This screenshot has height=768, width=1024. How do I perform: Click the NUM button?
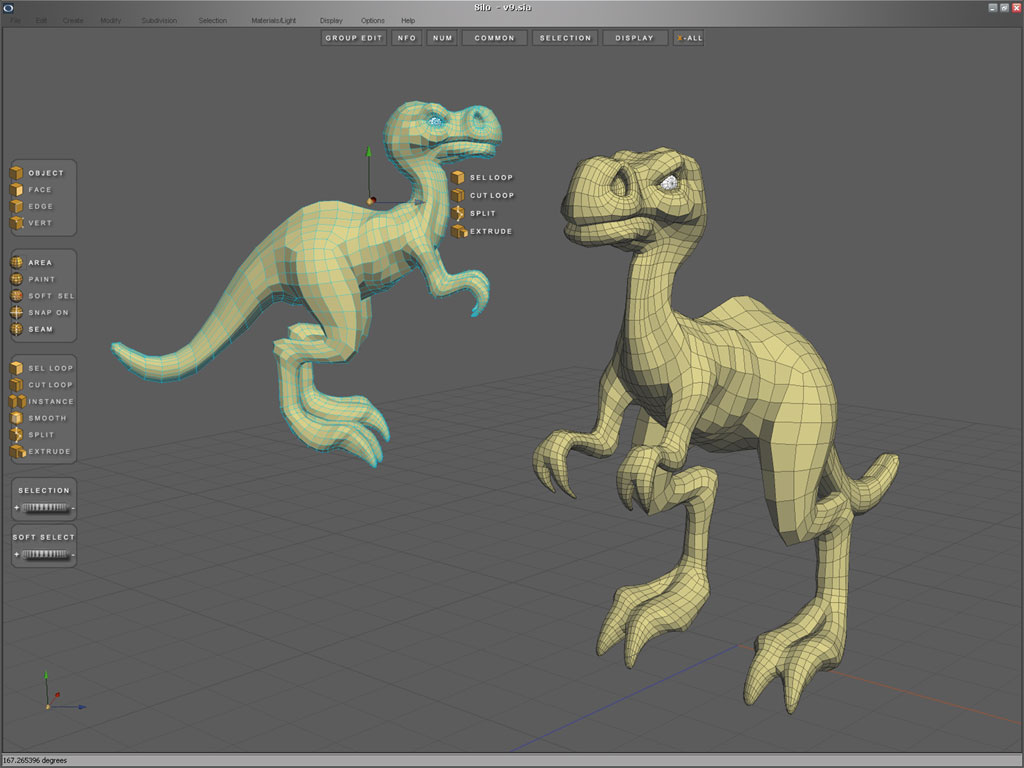point(442,38)
